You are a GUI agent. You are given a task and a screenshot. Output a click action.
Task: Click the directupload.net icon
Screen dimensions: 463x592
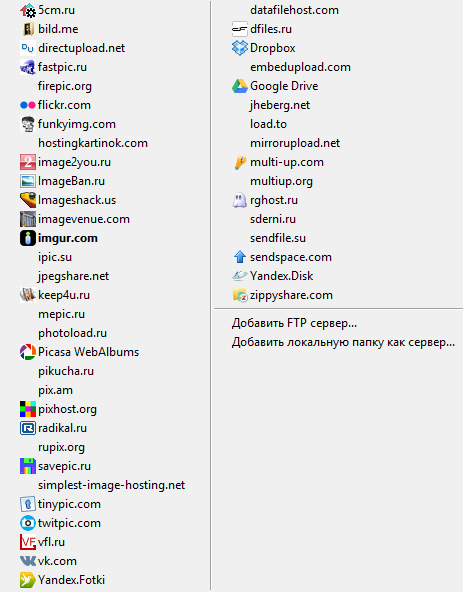click(x=28, y=48)
